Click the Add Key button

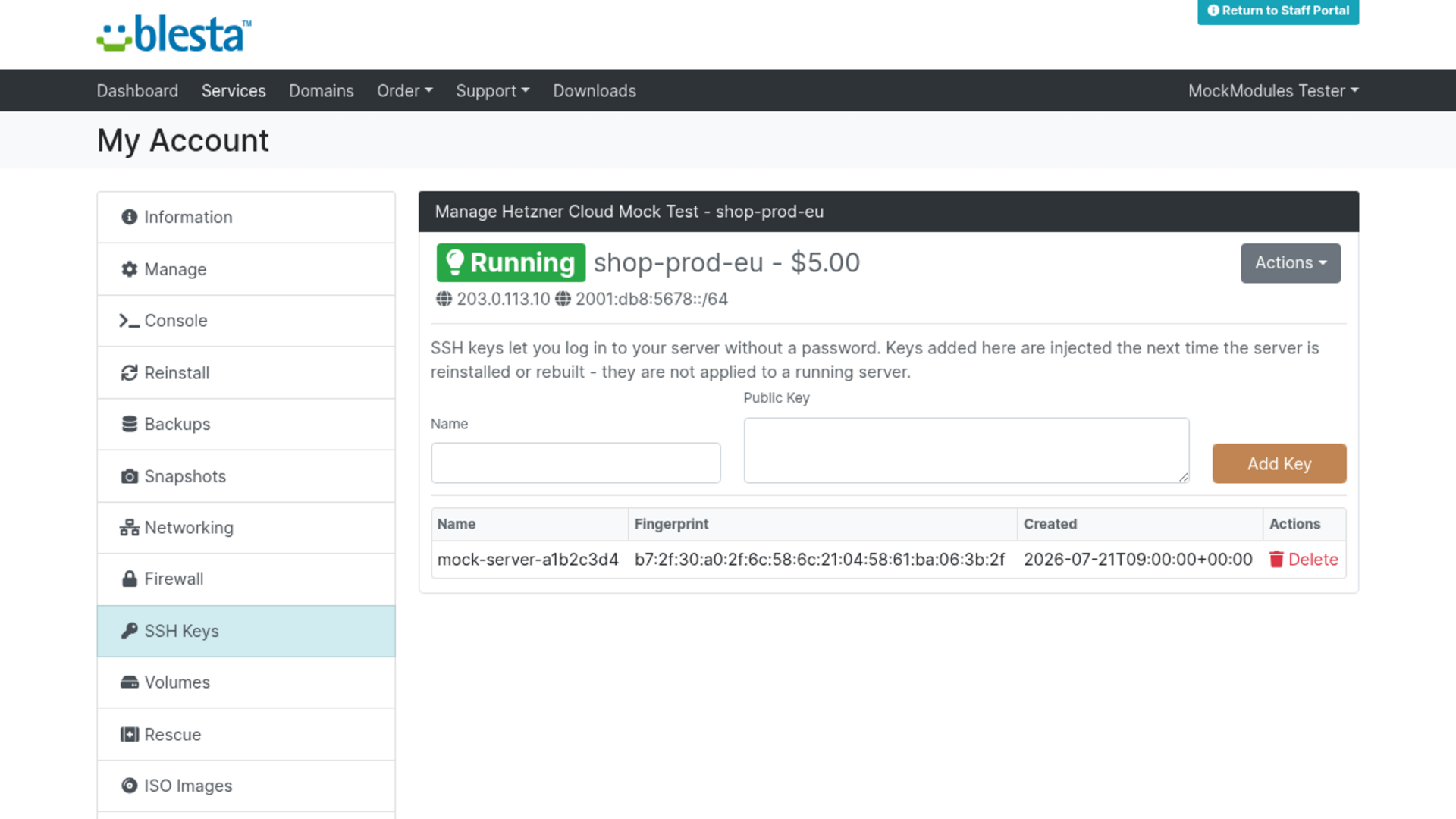[x=1279, y=463]
